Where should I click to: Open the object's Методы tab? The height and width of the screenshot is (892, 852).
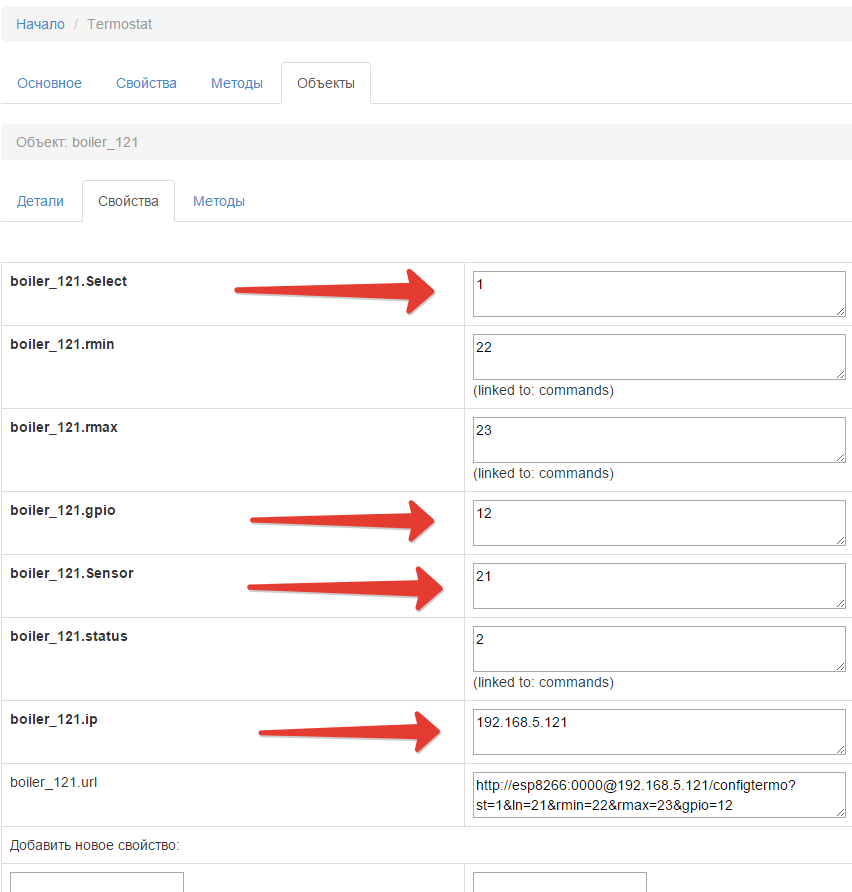coord(219,201)
